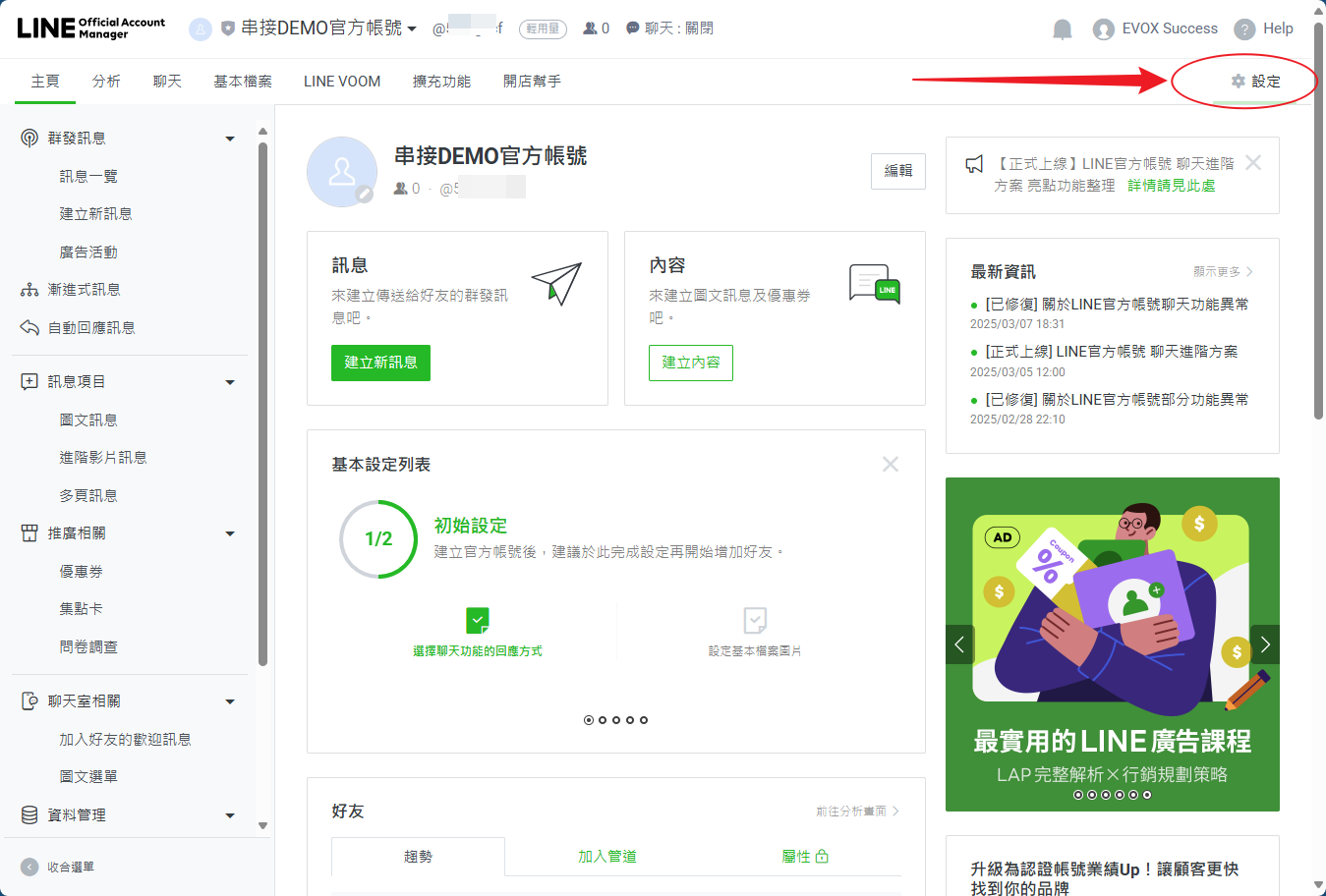Click the paper plane message icon
The height and width of the screenshot is (896, 1326).
click(x=557, y=283)
